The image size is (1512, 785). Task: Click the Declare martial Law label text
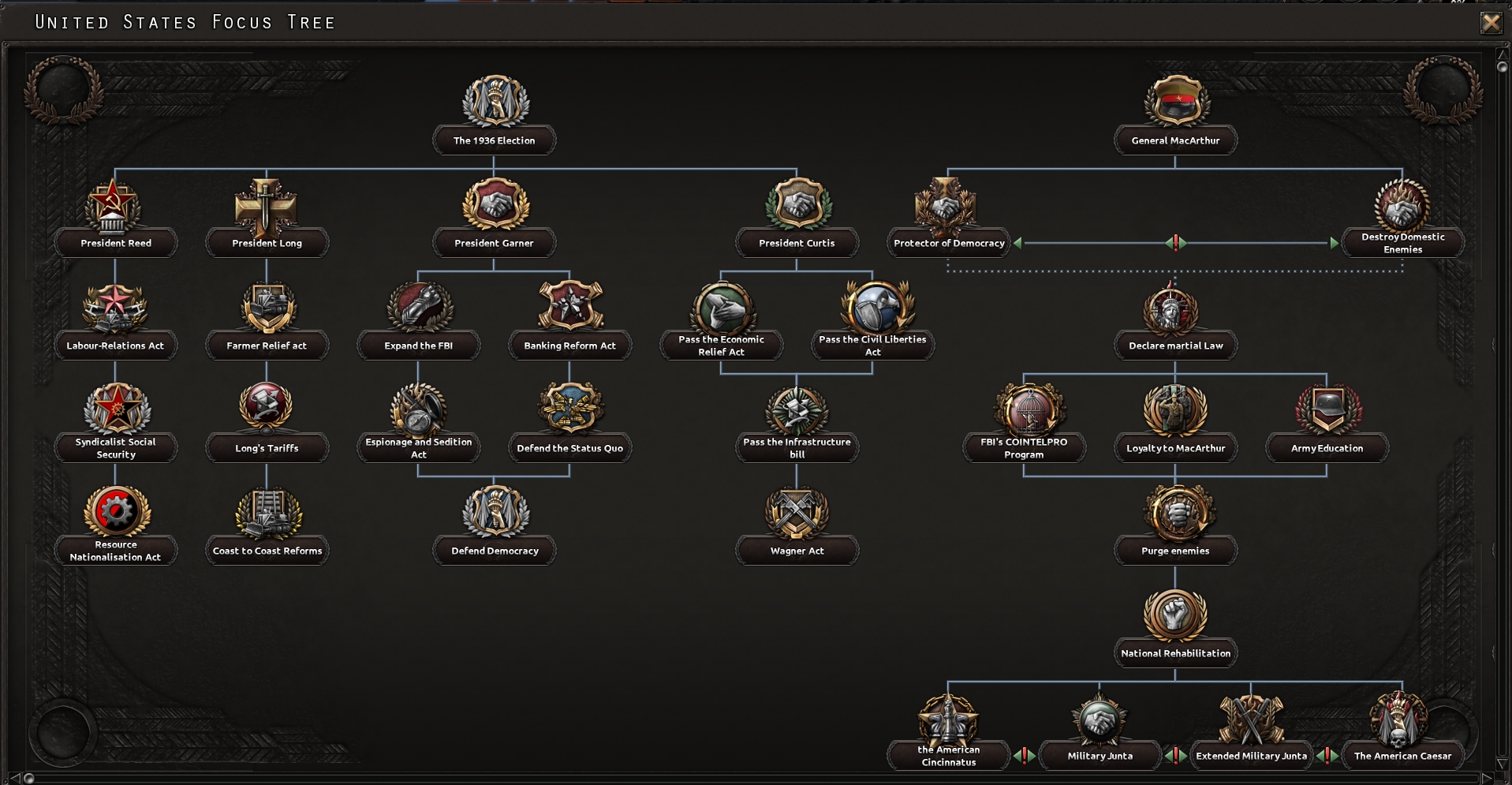(x=1176, y=346)
